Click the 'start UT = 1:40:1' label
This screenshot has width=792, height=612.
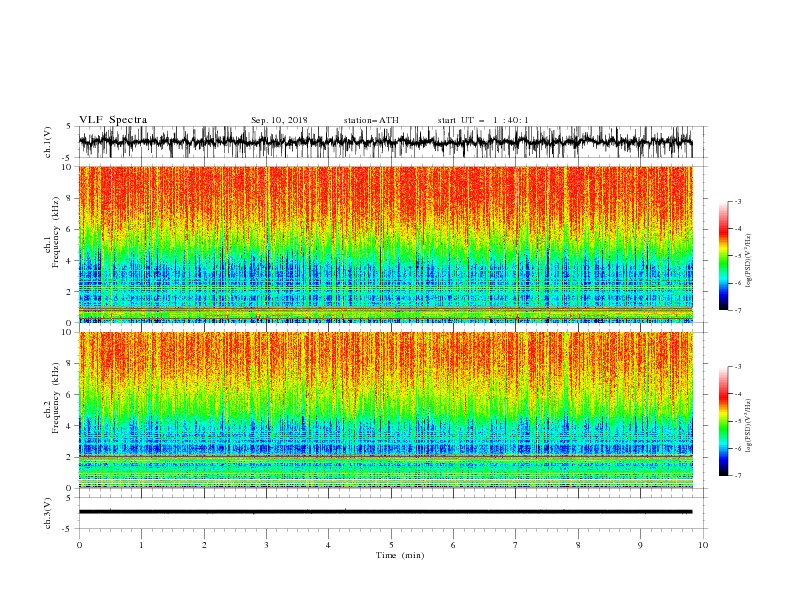point(483,120)
